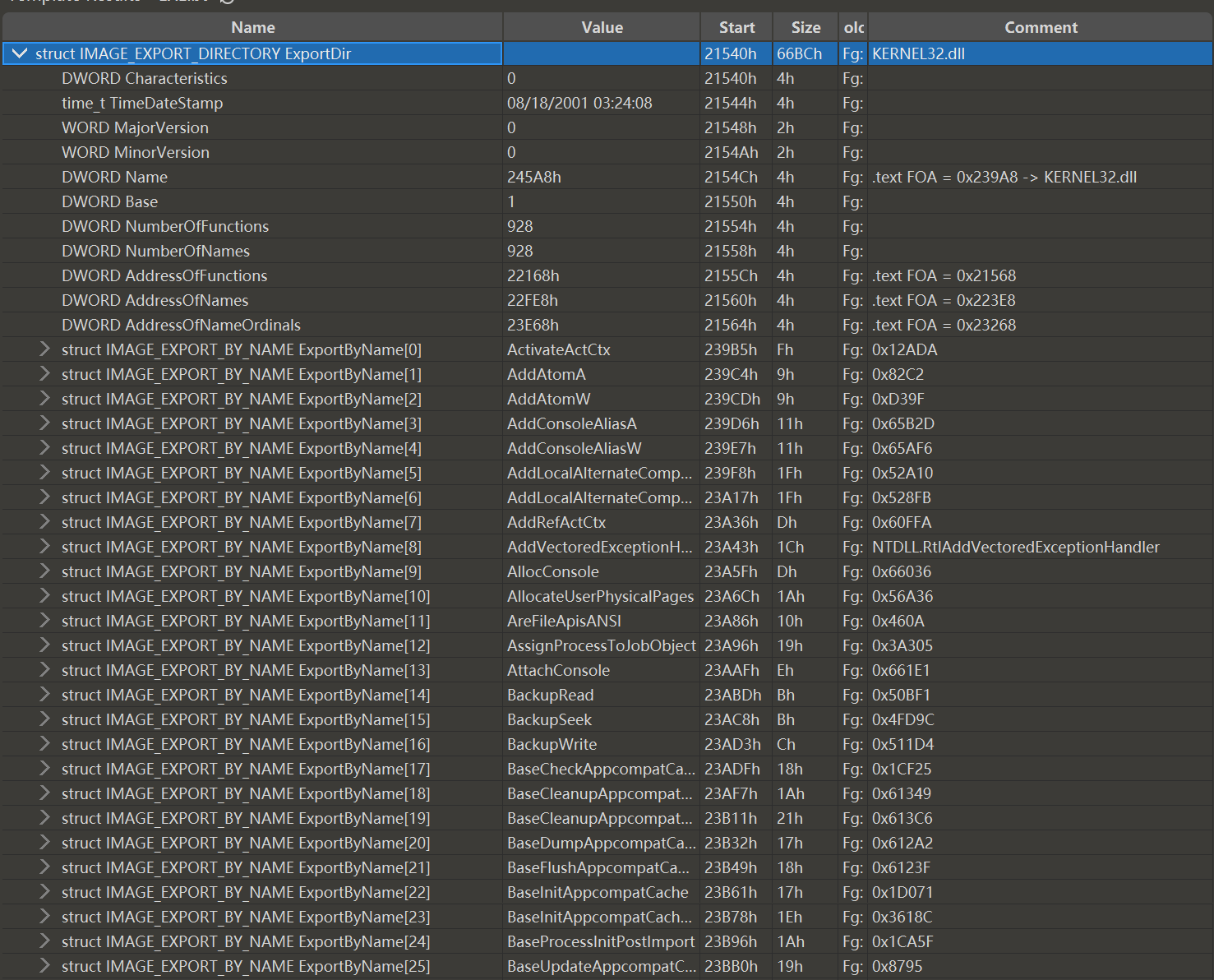Click the AddressOfNameOrdinals value 23E68h
Image resolution: width=1214 pixels, height=980 pixels.
[533, 325]
